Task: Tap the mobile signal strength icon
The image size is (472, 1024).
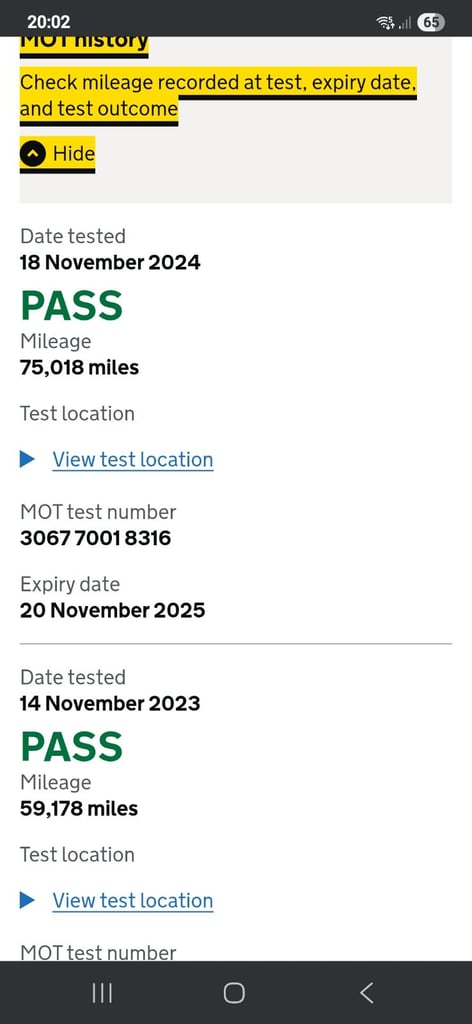Action: [x=405, y=23]
